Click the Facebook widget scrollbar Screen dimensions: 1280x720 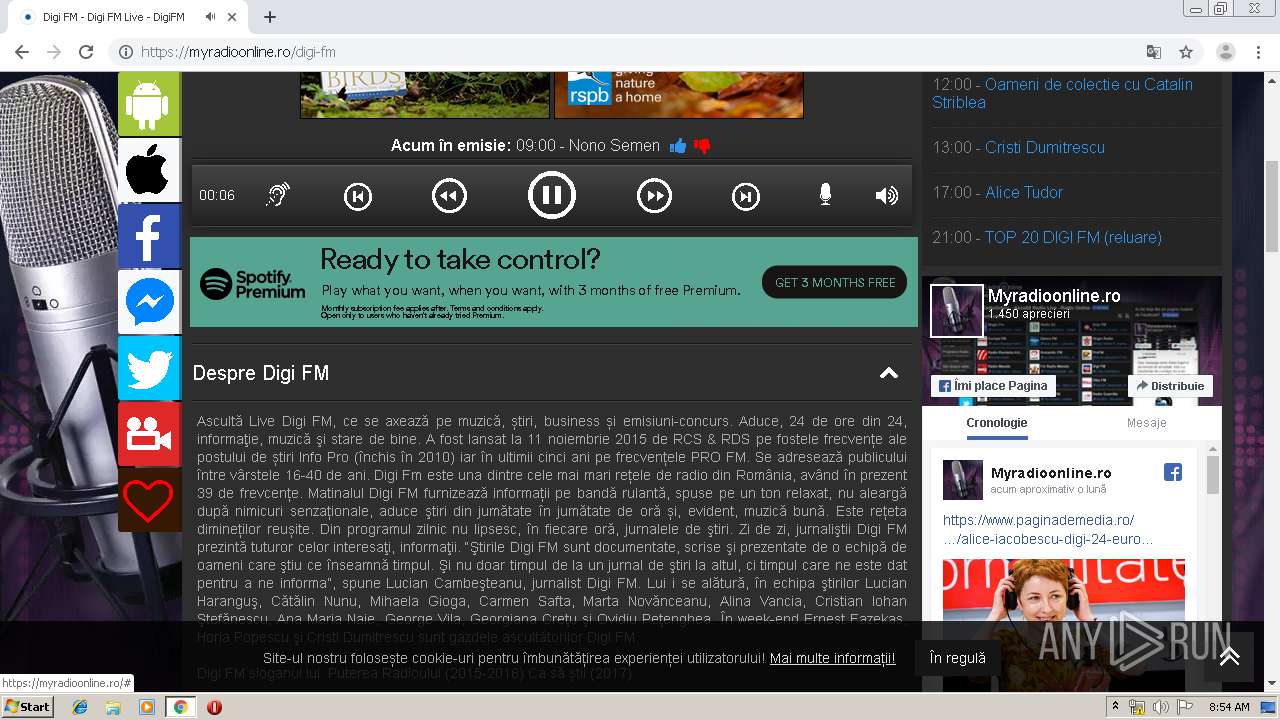click(1213, 475)
